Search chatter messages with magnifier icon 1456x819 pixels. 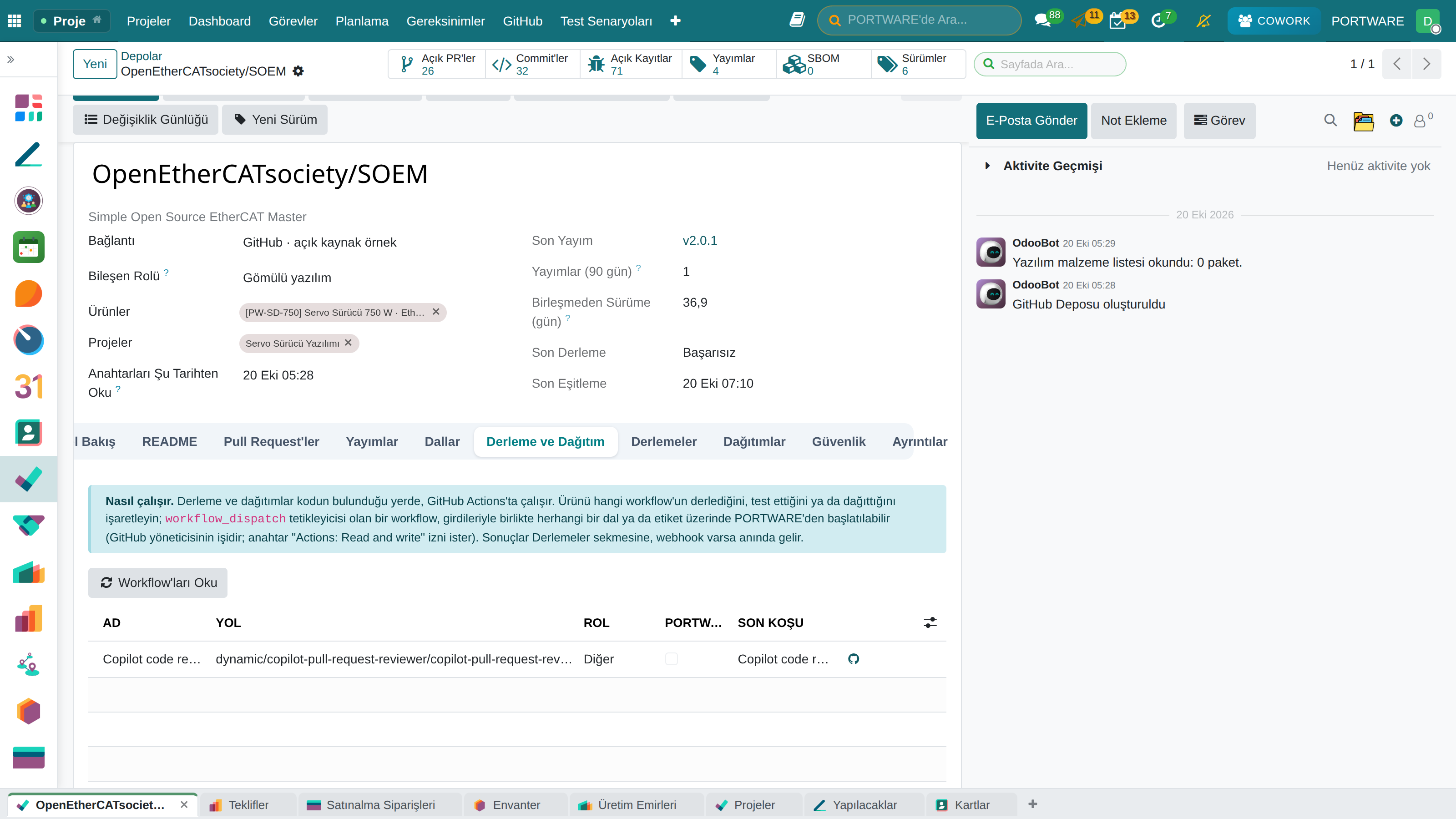[x=1330, y=121]
